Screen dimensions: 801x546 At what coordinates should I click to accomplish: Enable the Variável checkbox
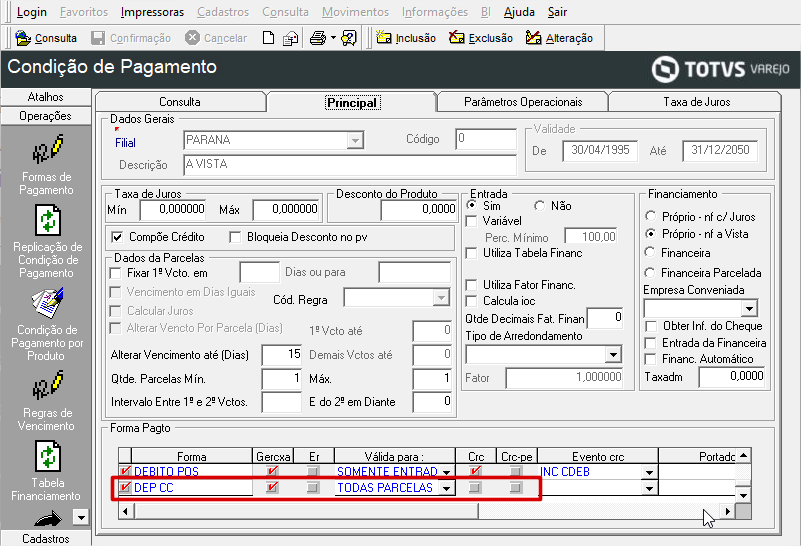472,221
